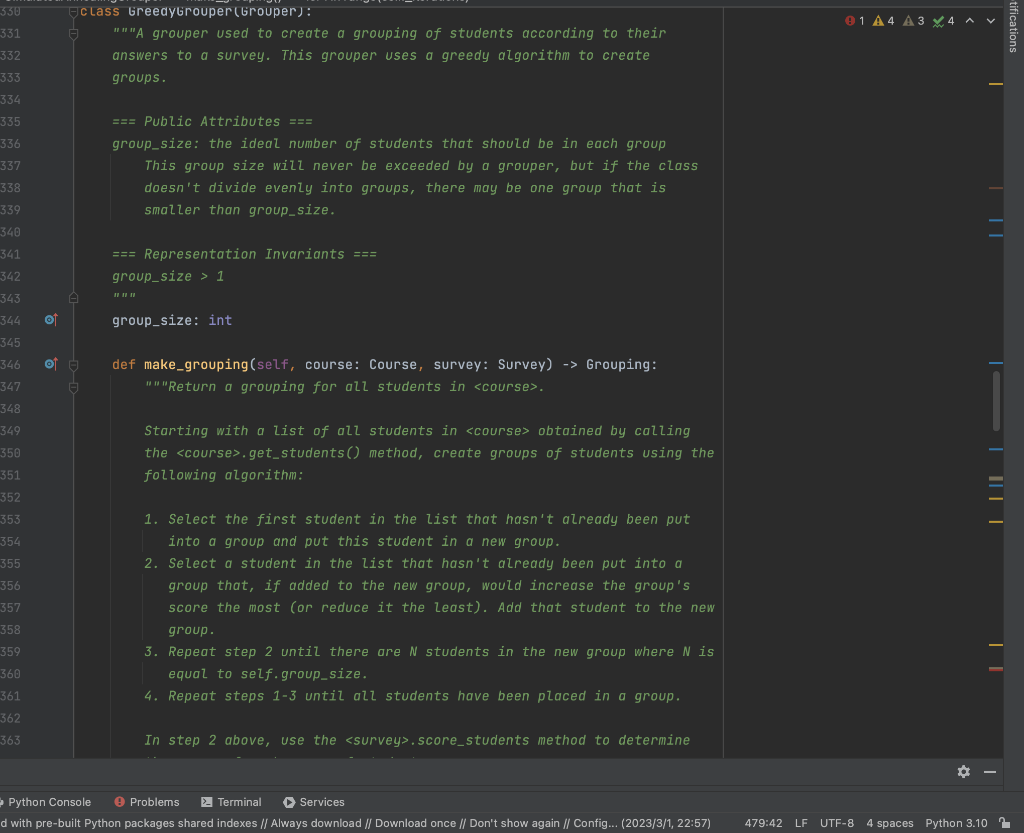Click the weak warnings count icon showing 3
Screen dimensions: 1024x833
coord(913,21)
